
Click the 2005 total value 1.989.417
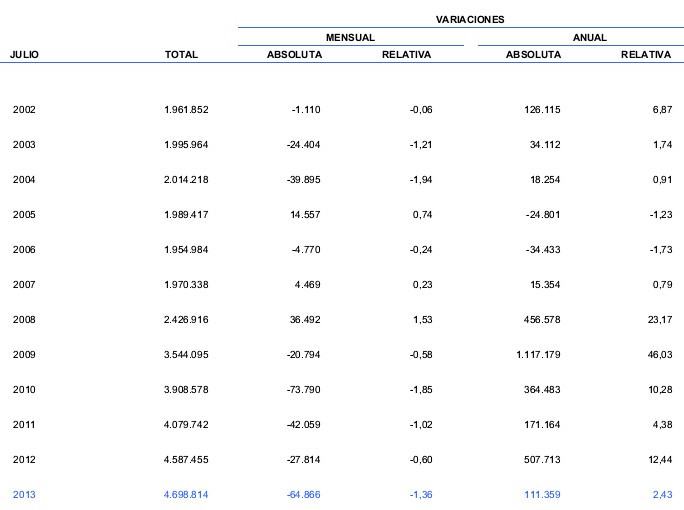[185, 214]
